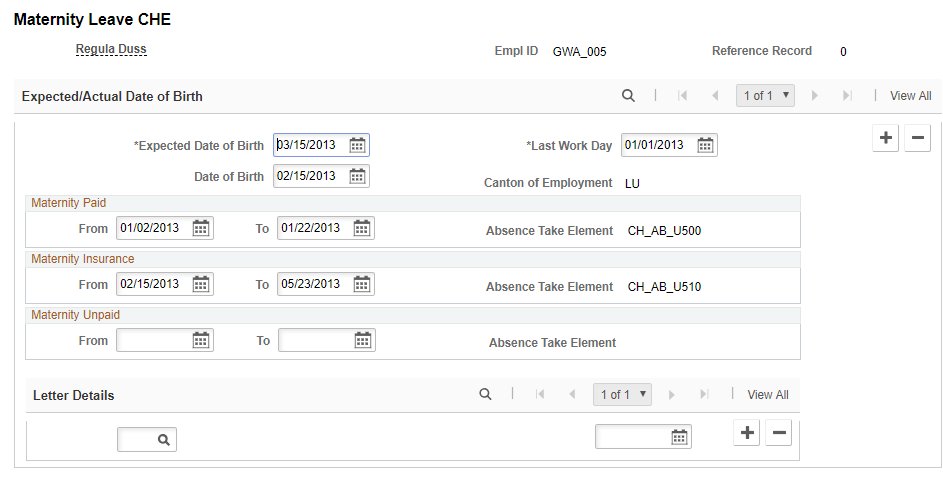Viewport: 943px width, 479px height.
Task: Open row selector dropdown in Expected/Actual Date of Birth
Action: coord(765,95)
